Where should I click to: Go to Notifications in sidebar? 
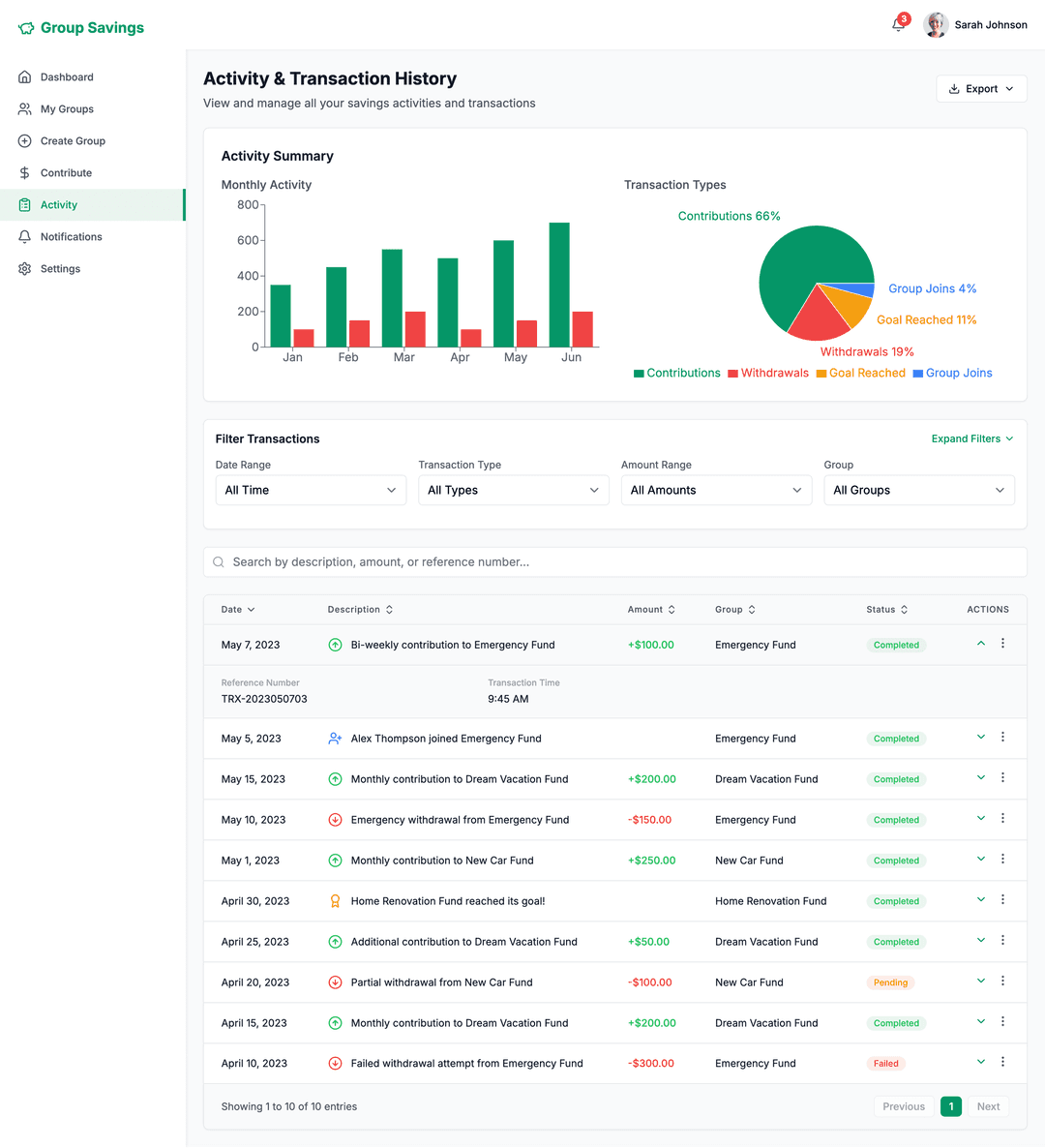pos(71,237)
